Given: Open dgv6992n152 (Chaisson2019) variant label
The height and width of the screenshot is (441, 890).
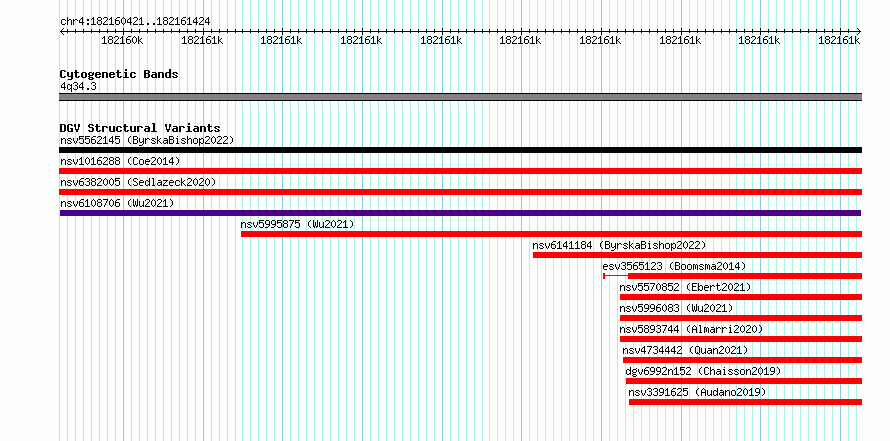Looking at the screenshot, I should coord(703,371).
